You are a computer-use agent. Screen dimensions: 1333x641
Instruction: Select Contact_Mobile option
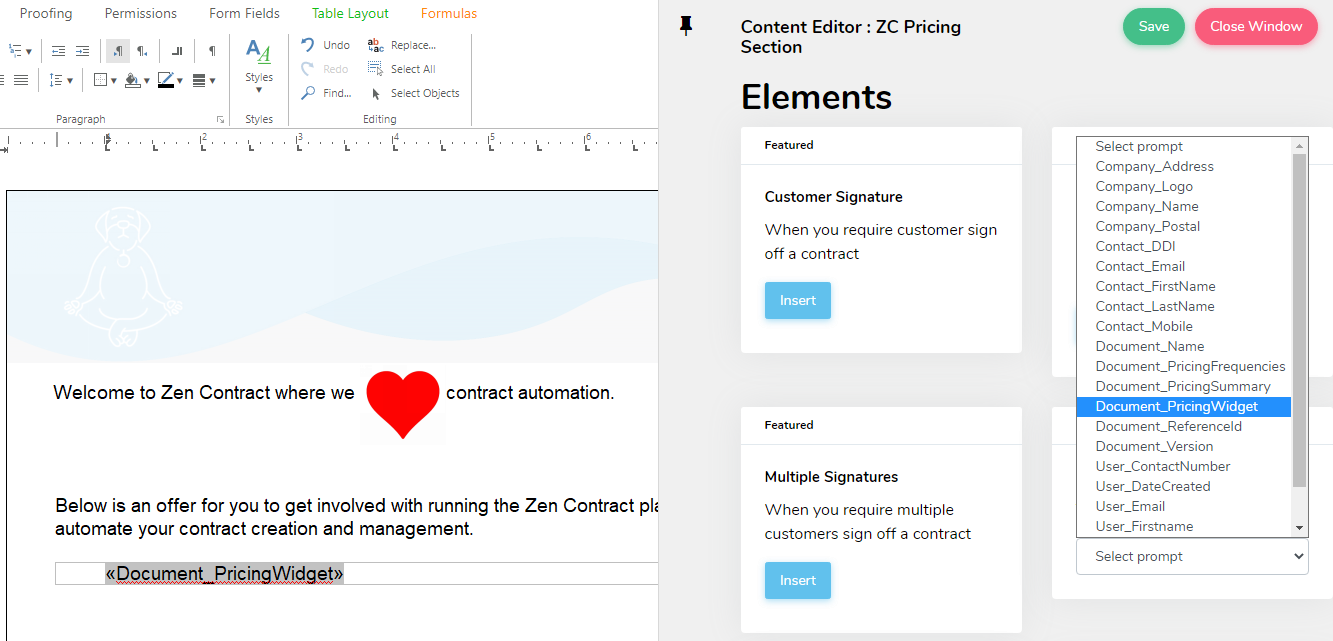(x=1184, y=326)
